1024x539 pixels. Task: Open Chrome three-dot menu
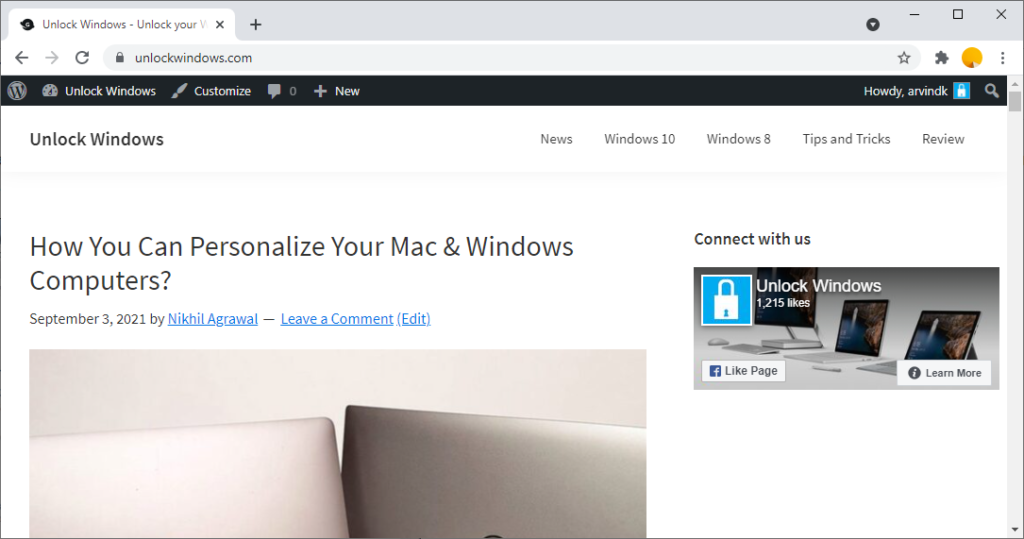tap(1002, 57)
